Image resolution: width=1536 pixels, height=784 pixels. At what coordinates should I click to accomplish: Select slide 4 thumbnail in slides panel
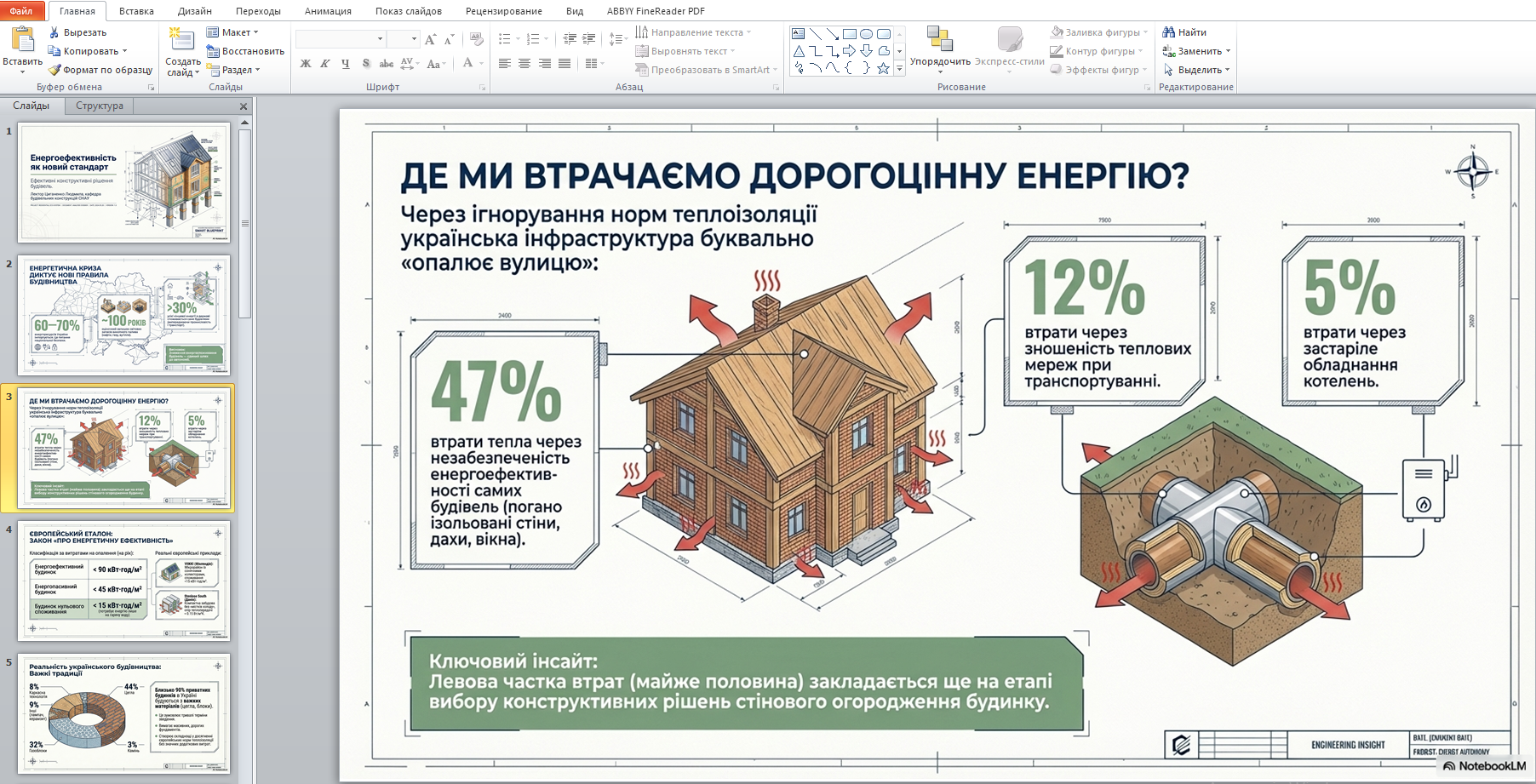pyautogui.click(x=124, y=581)
